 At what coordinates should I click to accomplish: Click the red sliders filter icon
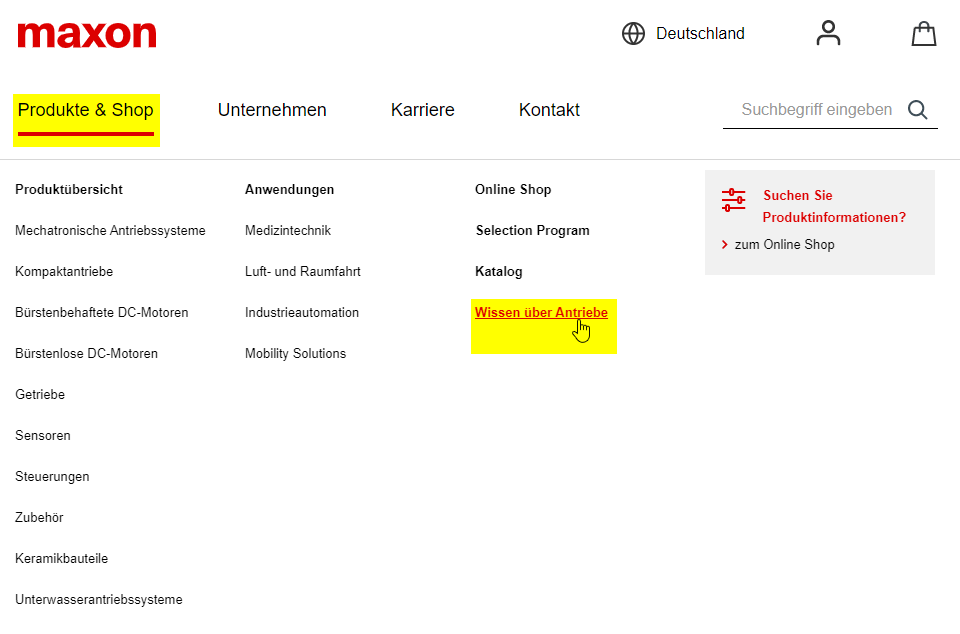click(733, 200)
